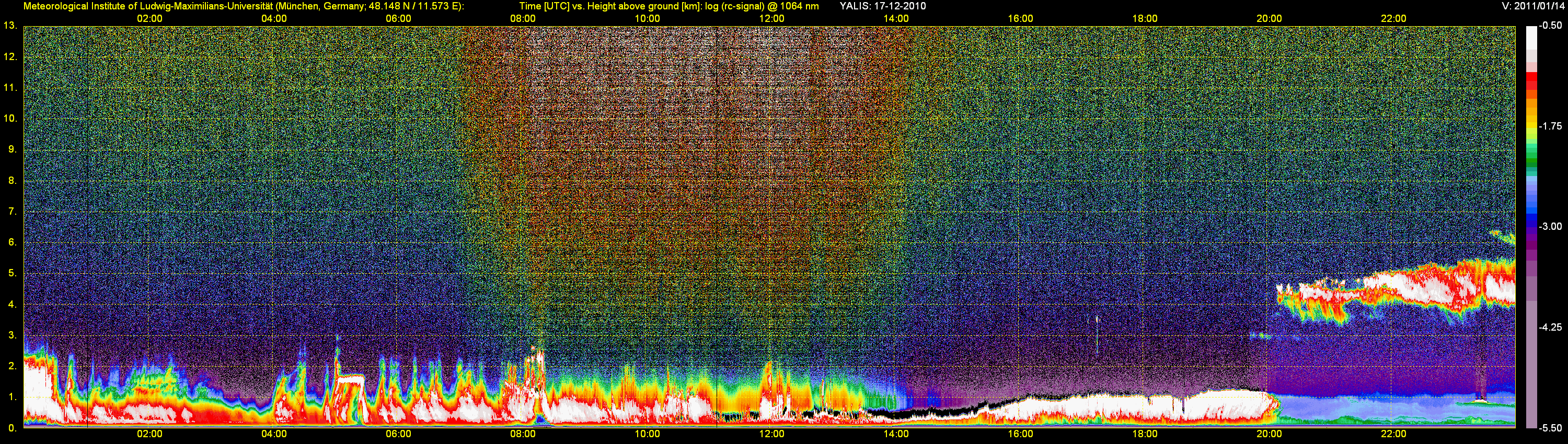
Task: Click the '1.' height axis label
Action: [x=13, y=397]
